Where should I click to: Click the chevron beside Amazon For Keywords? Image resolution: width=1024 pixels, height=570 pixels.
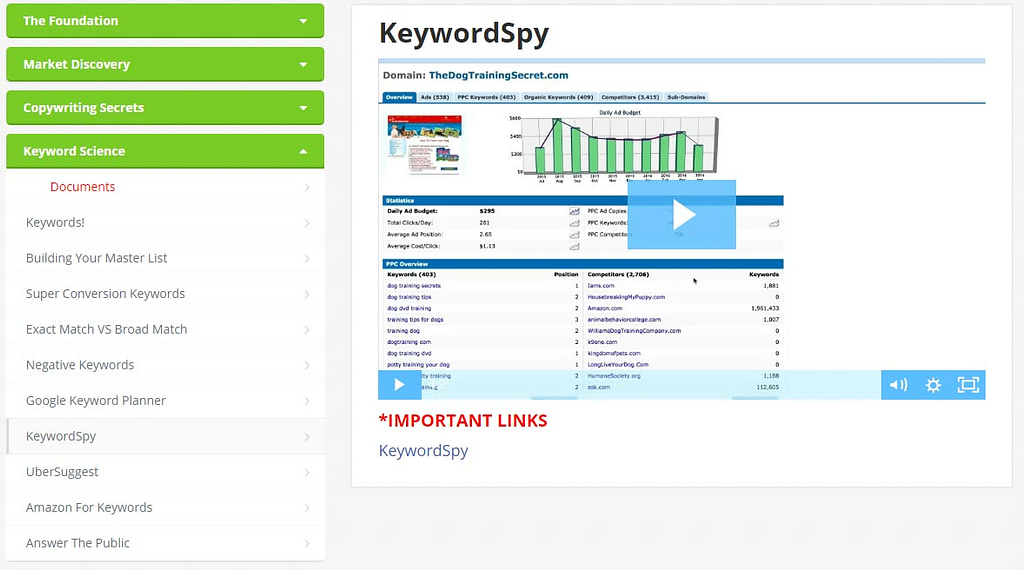point(307,508)
